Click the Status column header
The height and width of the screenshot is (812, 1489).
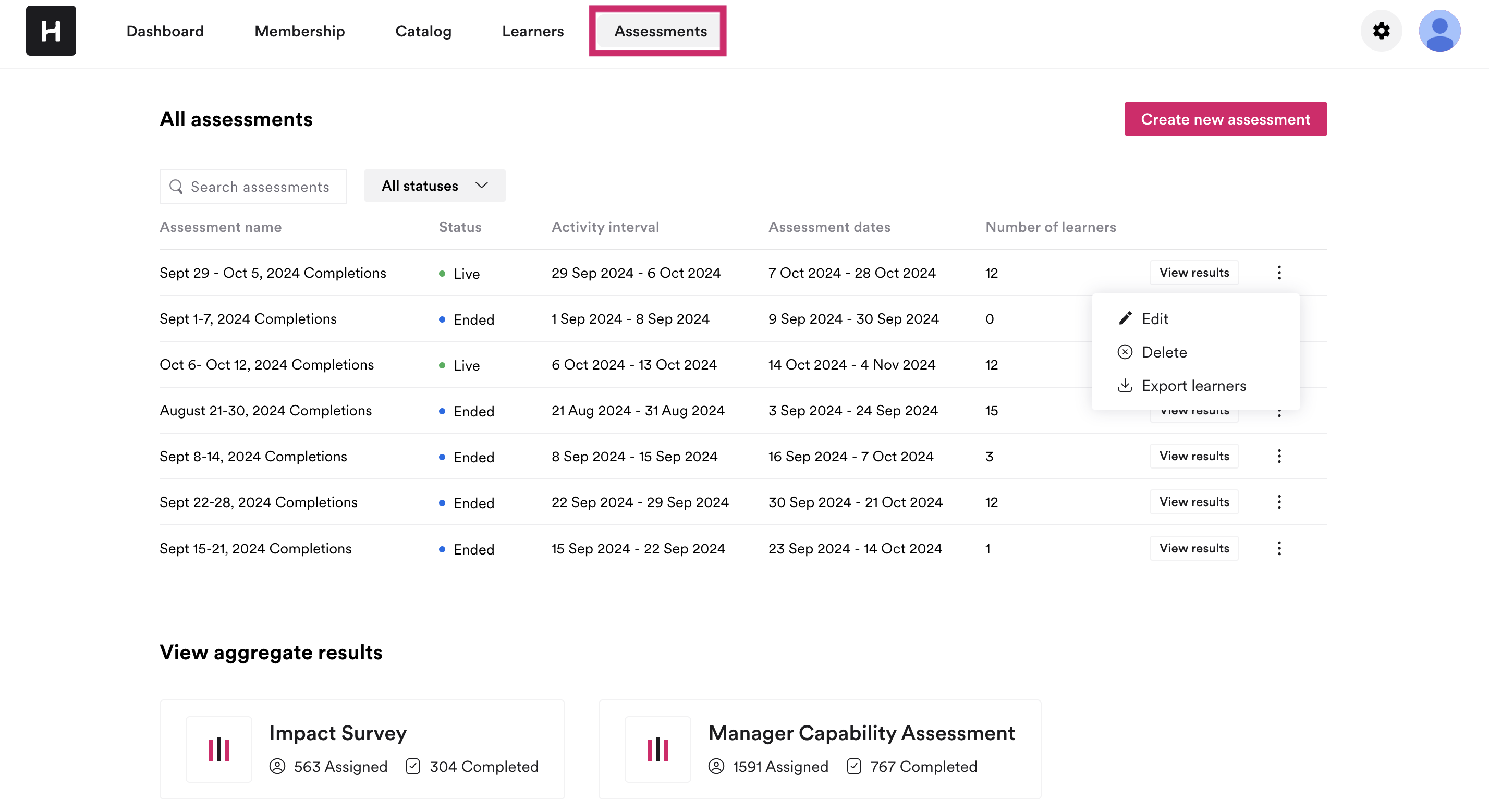click(x=460, y=227)
